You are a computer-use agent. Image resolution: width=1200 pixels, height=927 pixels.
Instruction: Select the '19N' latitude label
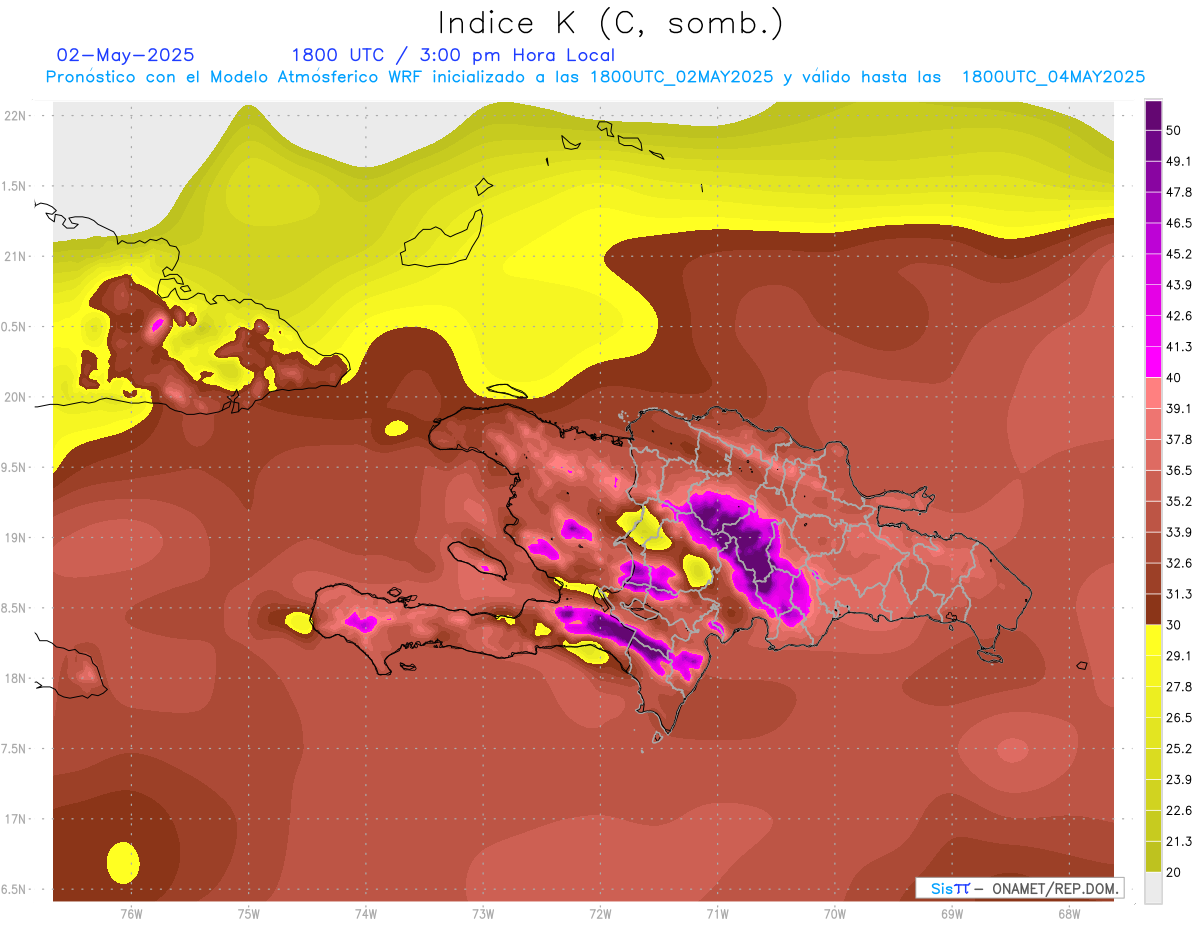coord(16,537)
